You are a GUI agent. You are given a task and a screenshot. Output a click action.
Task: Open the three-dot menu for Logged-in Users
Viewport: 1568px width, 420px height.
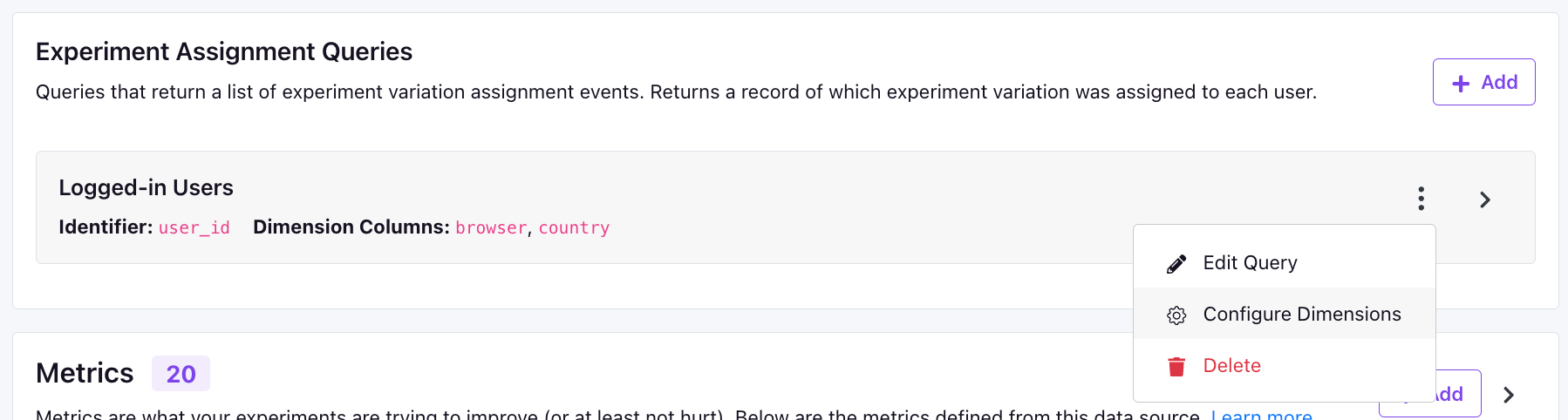click(1421, 199)
